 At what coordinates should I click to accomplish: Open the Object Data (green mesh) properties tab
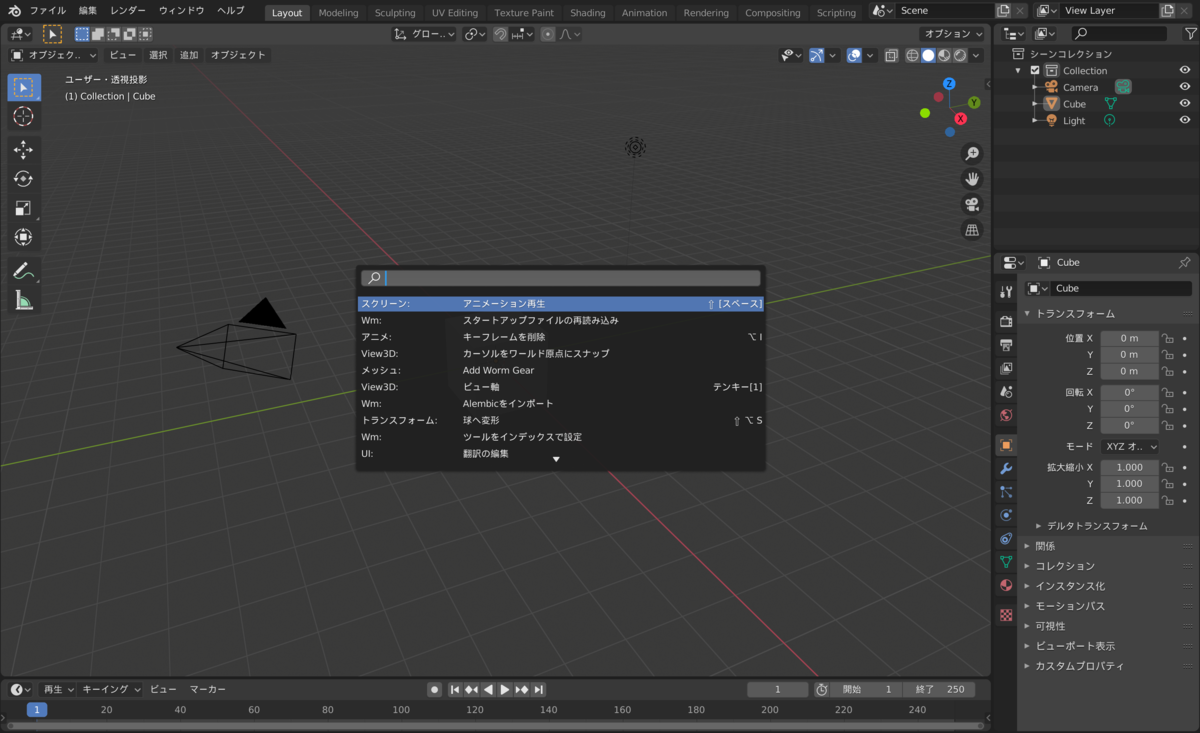point(1006,562)
